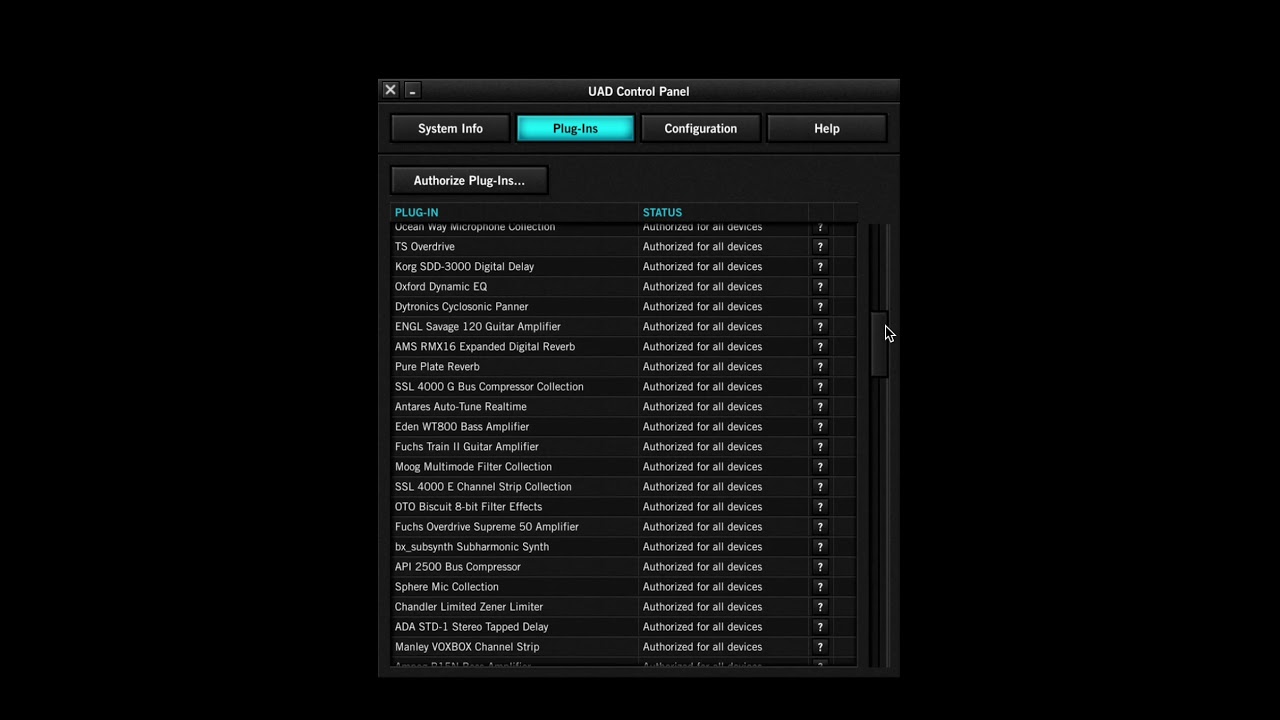Image resolution: width=1280 pixels, height=720 pixels.
Task: Minimize the UAD Control Panel window
Action: [x=412, y=90]
